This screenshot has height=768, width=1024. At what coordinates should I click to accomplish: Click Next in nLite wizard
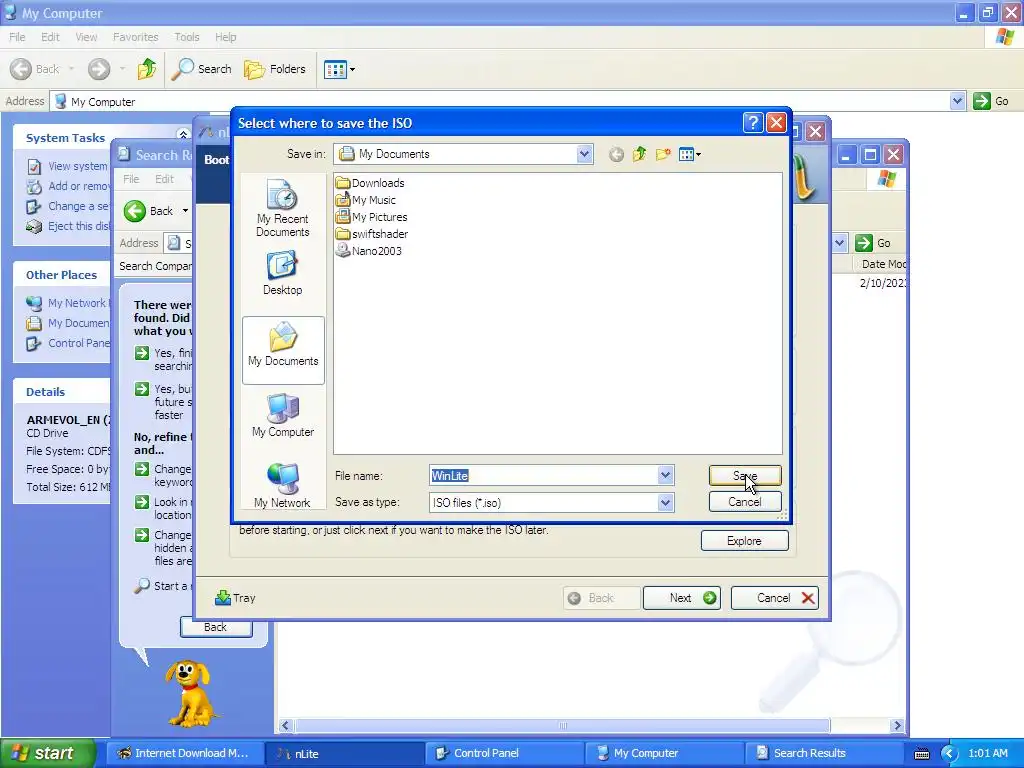[x=682, y=598]
